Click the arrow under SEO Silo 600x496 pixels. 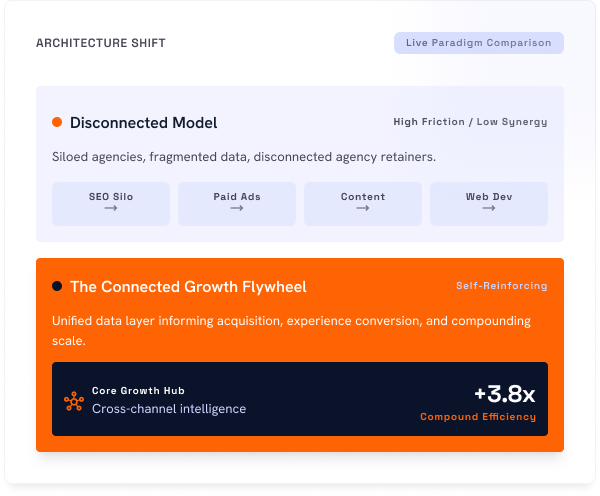click(111, 208)
